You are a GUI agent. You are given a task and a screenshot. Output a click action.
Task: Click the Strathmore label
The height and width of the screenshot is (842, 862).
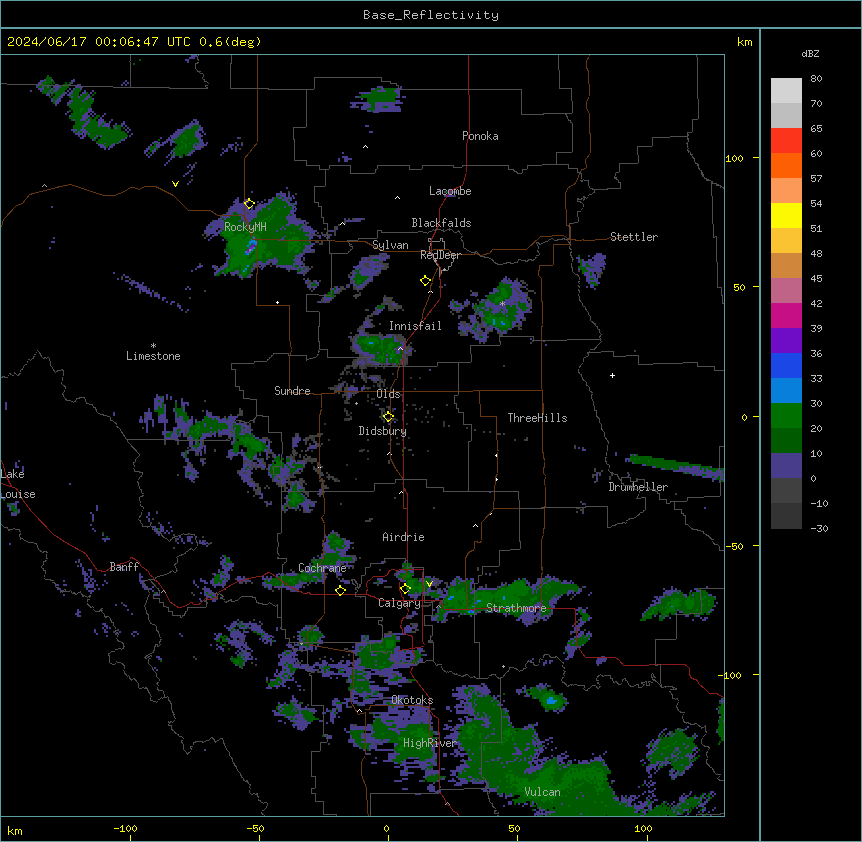(516, 608)
